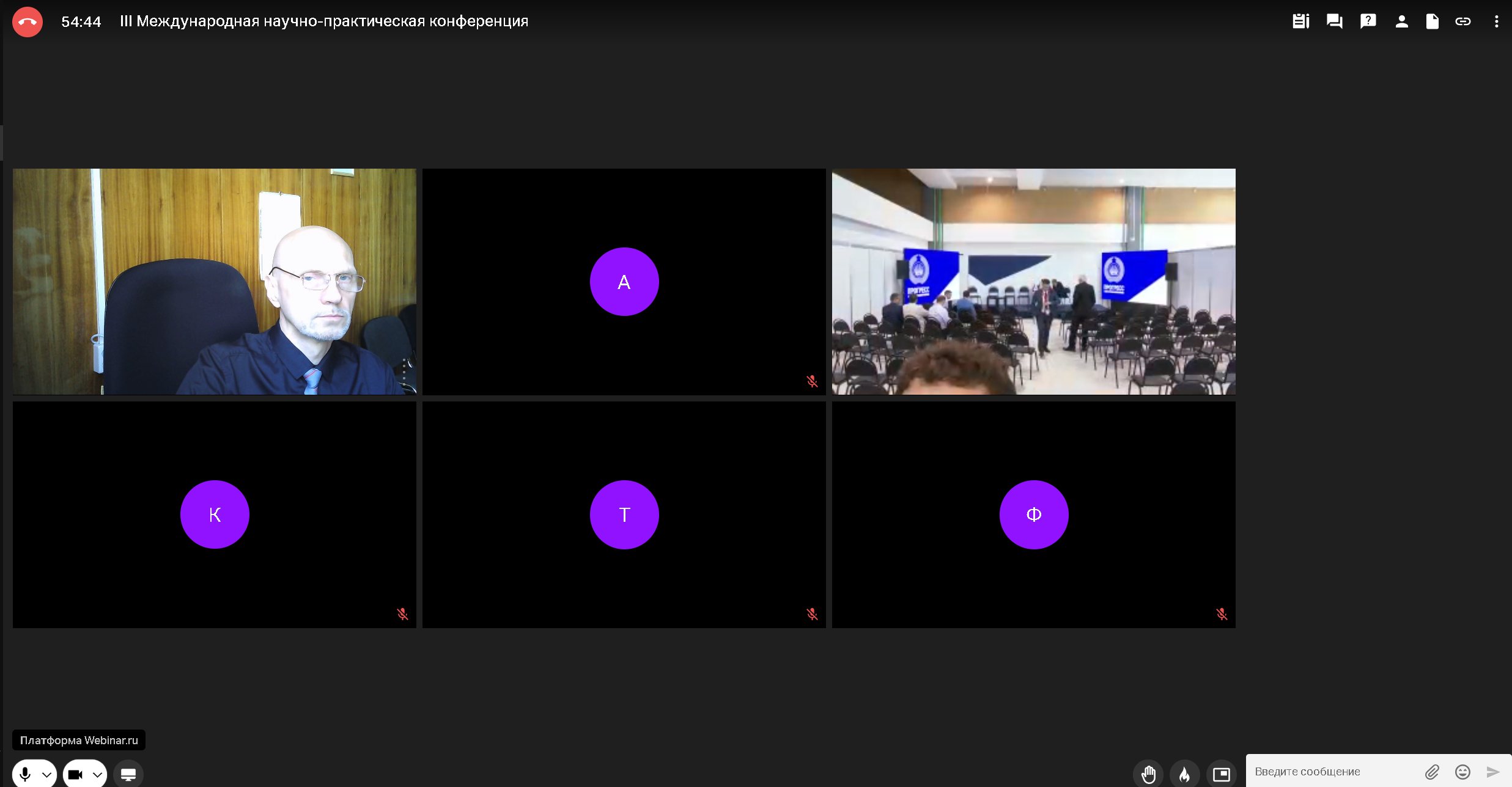Copy the invitation link icon
The width and height of the screenshot is (1512, 787).
[1462, 21]
